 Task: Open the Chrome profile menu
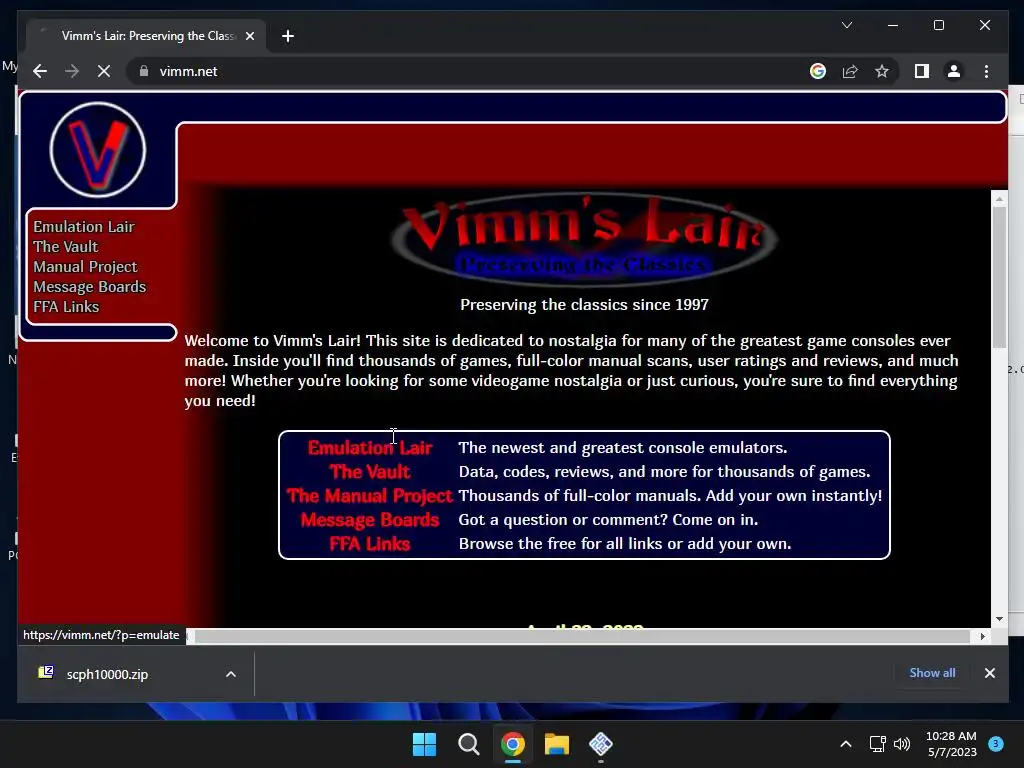[953, 71]
